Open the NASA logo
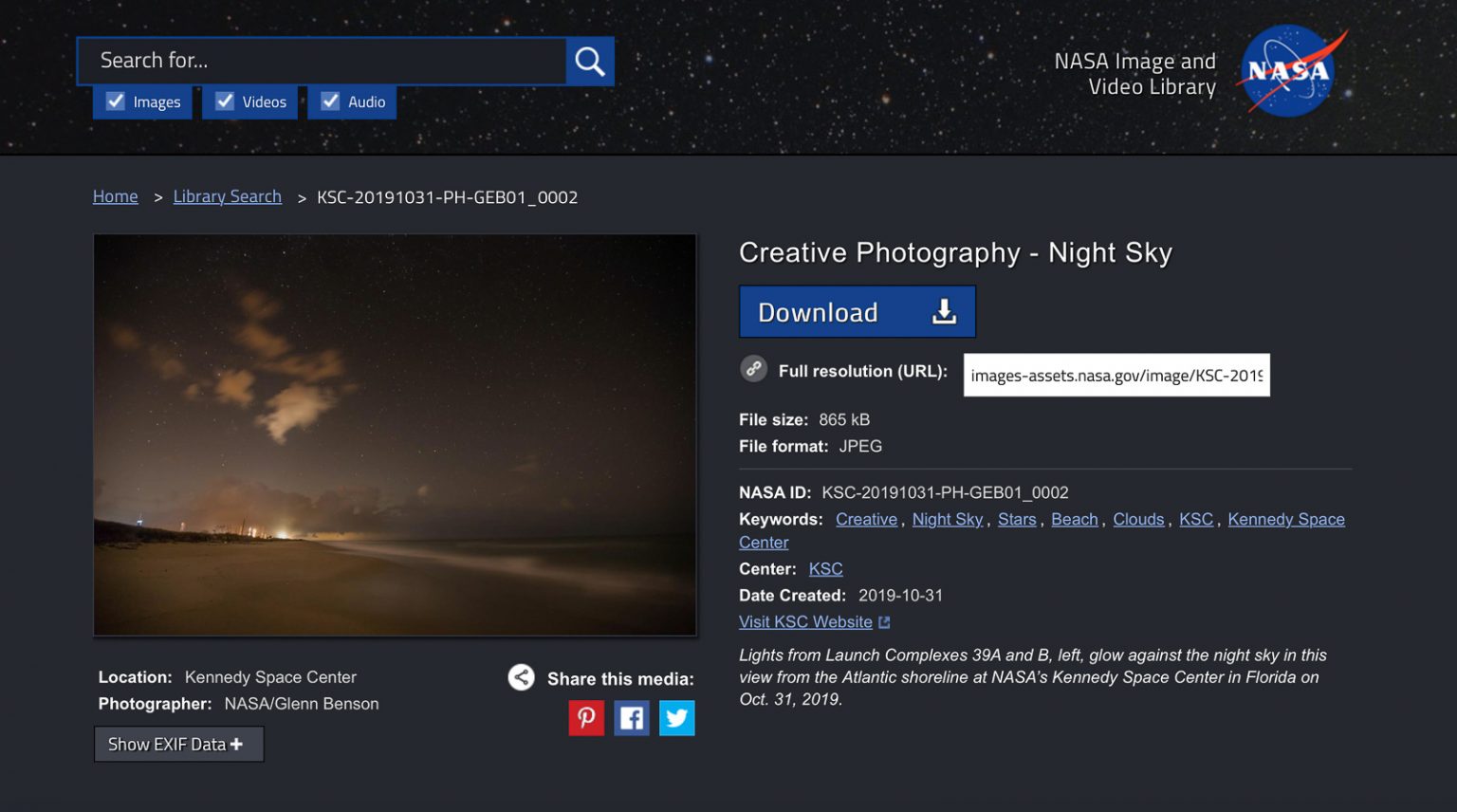1457x812 pixels. 1290,69
